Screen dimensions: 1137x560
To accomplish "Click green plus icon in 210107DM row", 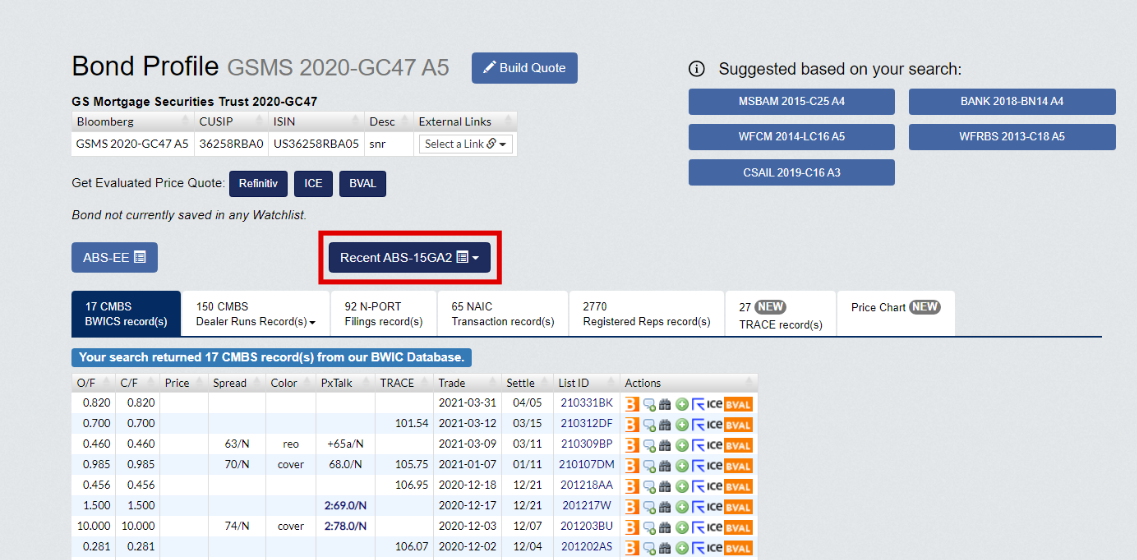I will (x=681, y=465).
